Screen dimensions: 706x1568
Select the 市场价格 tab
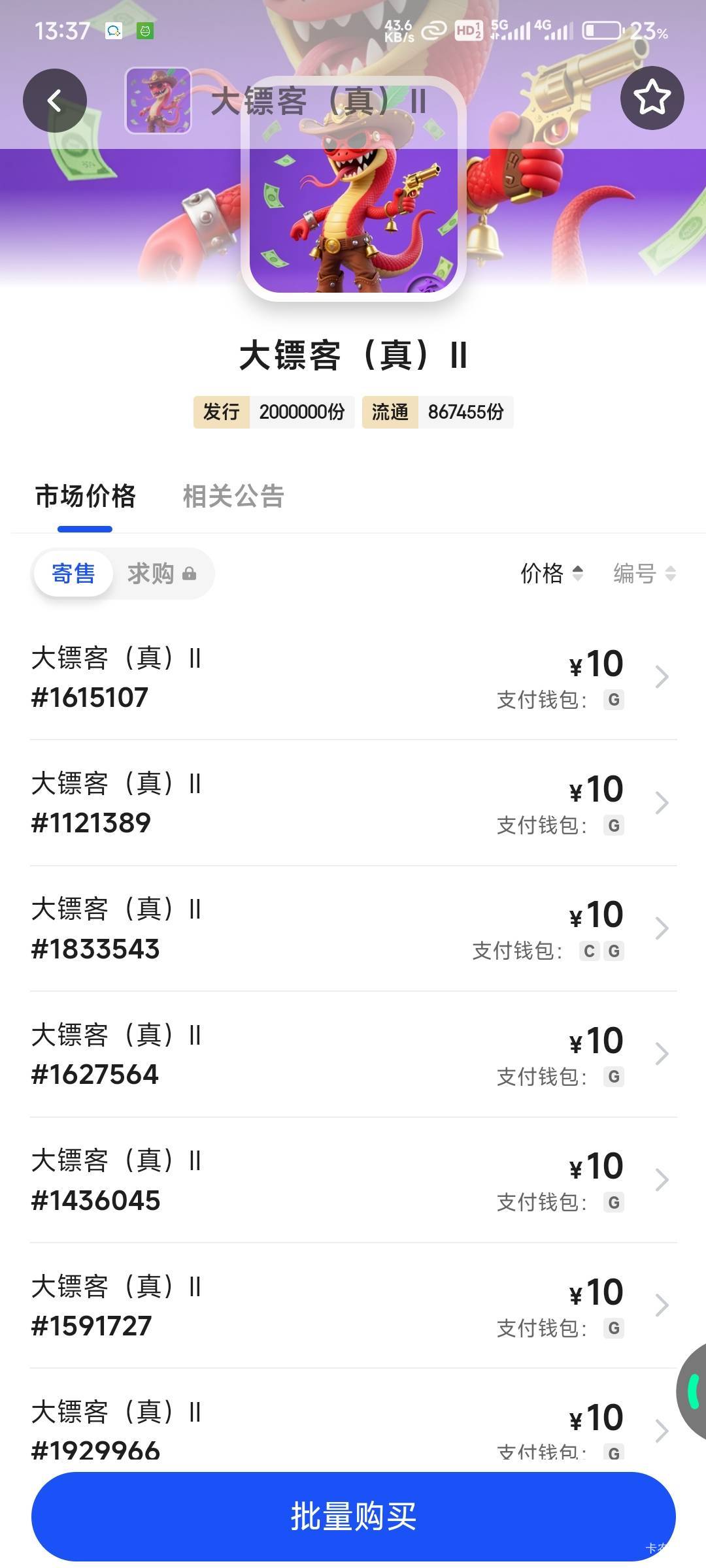pyautogui.click(x=85, y=497)
